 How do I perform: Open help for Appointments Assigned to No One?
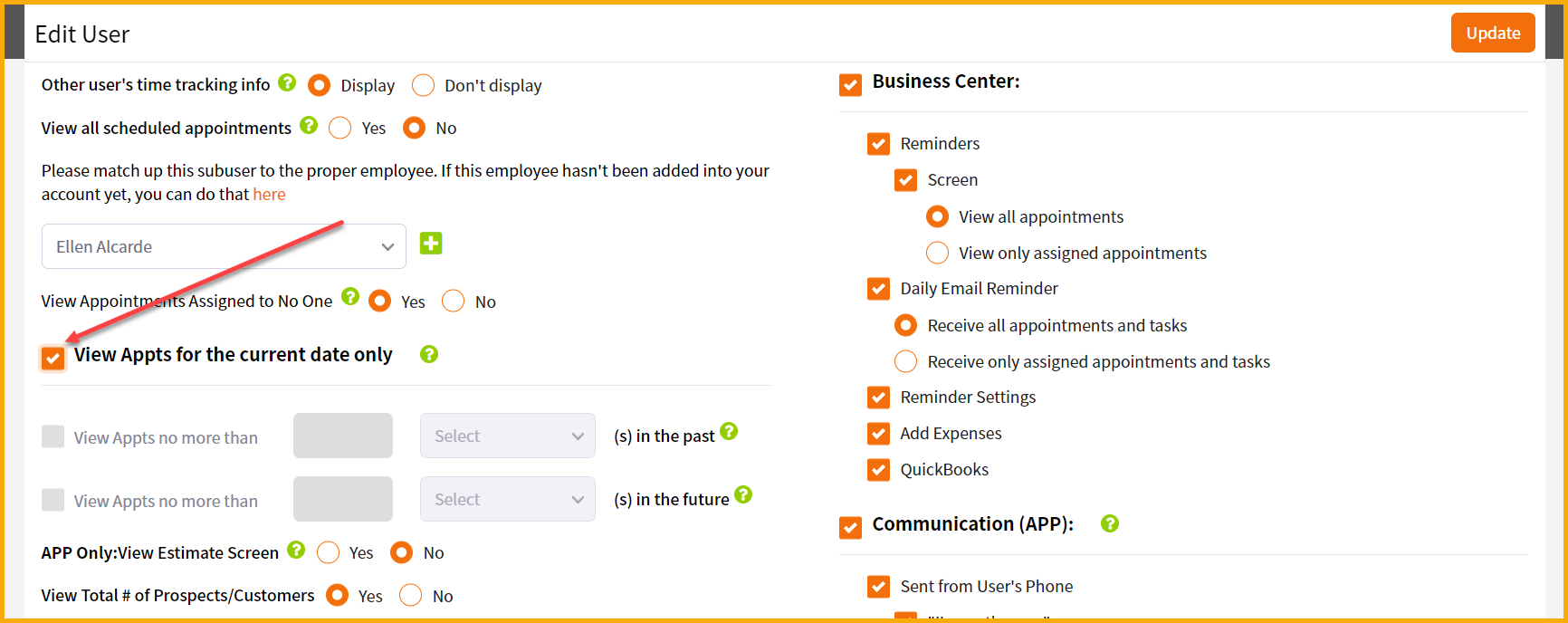click(x=350, y=297)
